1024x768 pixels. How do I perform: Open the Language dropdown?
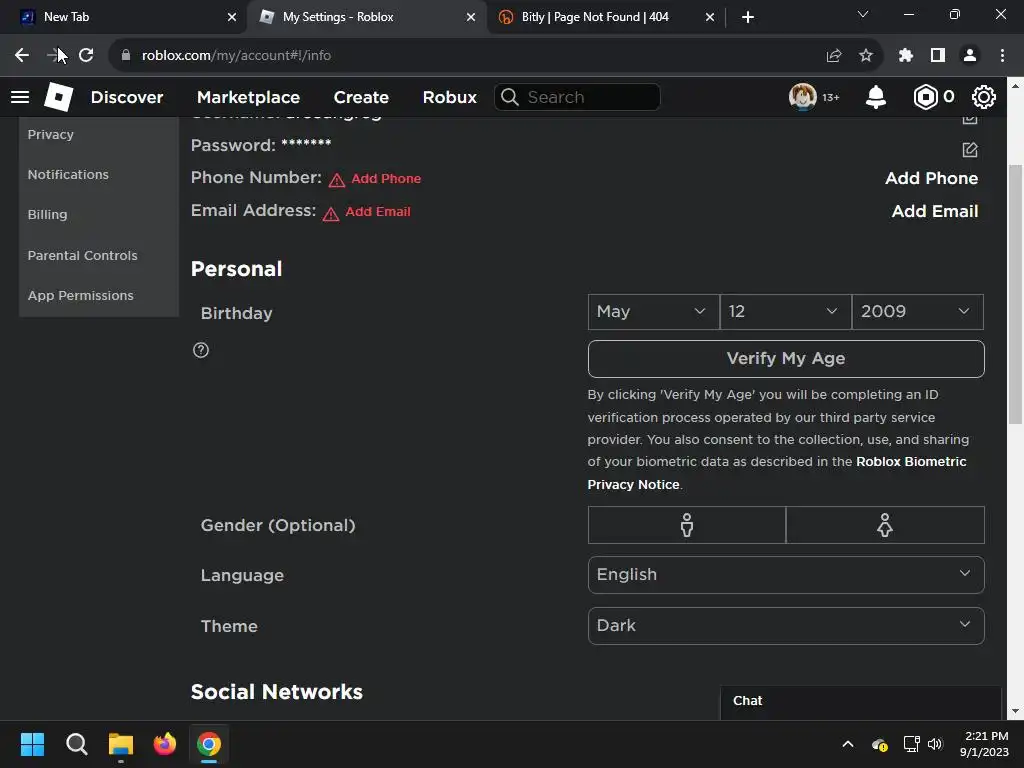point(786,575)
